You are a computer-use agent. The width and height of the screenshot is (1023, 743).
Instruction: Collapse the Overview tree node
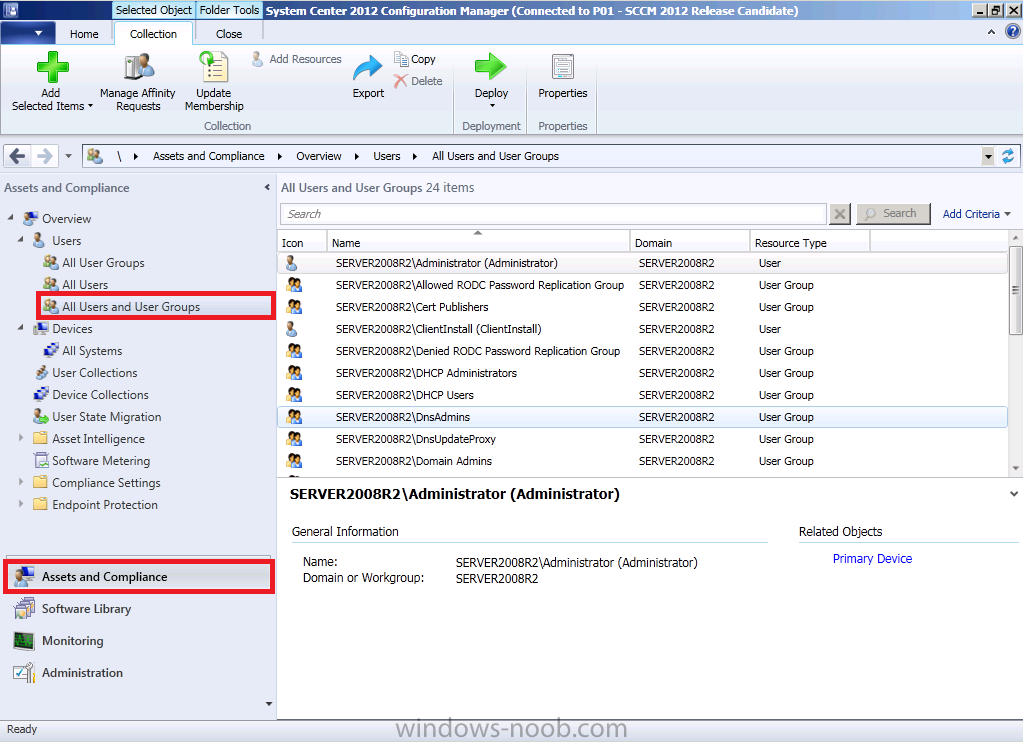(x=11, y=217)
